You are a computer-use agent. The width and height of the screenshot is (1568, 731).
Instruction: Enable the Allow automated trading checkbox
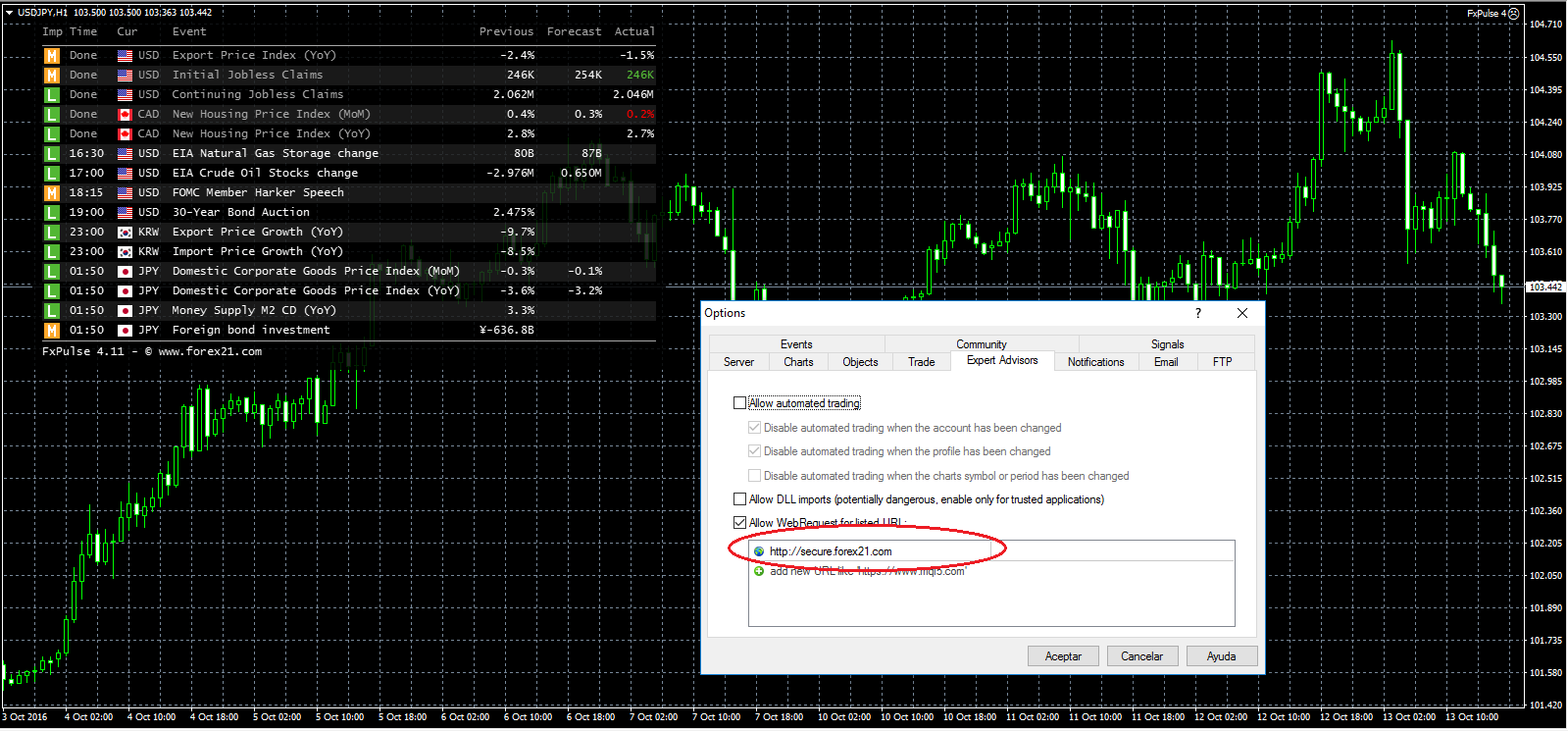(x=740, y=403)
